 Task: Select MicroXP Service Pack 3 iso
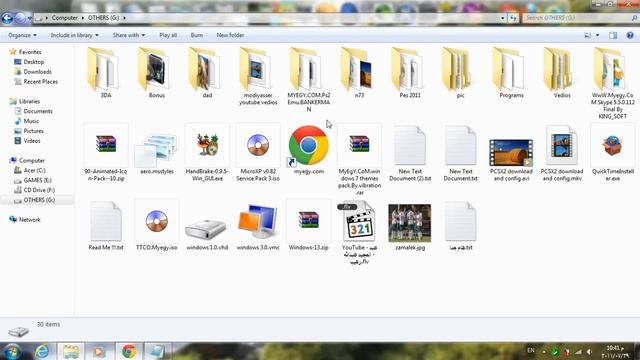point(258,153)
